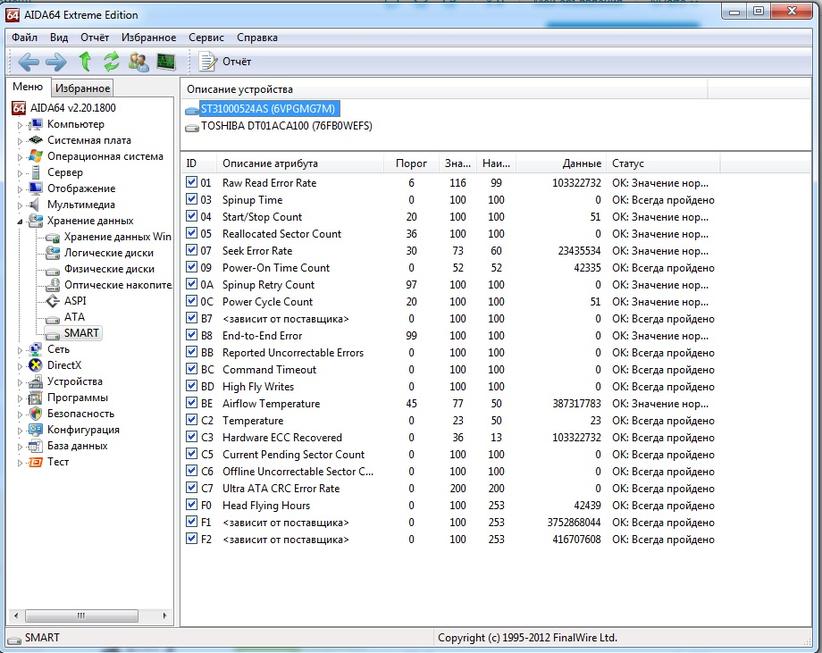The height and width of the screenshot is (653, 822).
Task: Switch to the Избранное tab in the side panel
Action: point(82,88)
